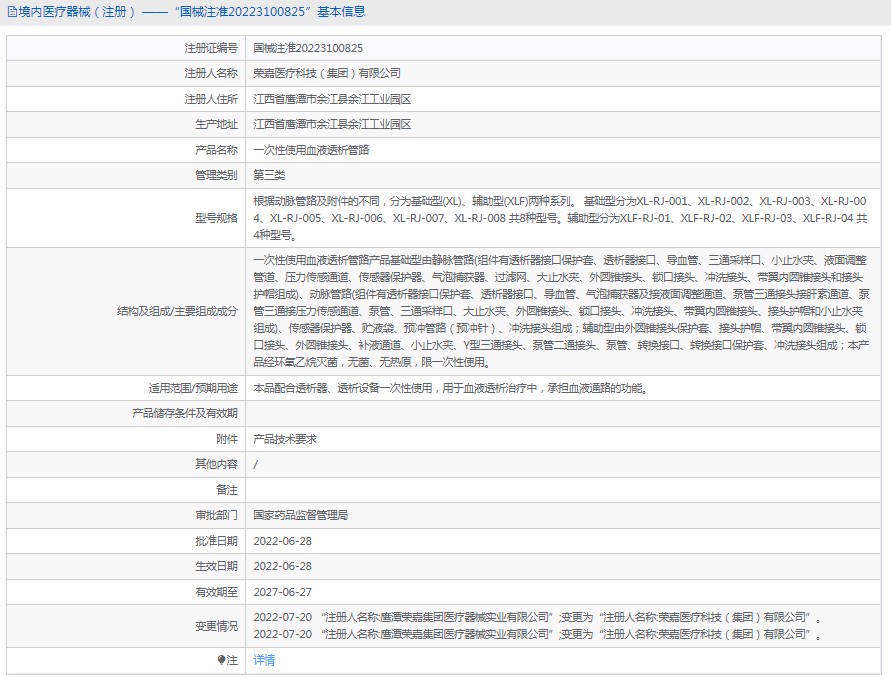Select registration number 国械注准20223100825 in table

pos(308,48)
